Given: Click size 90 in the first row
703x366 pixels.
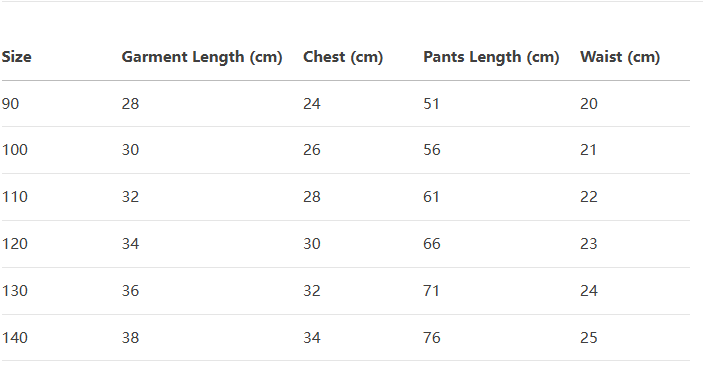Looking at the screenshot, I should [x=10, y=104].
